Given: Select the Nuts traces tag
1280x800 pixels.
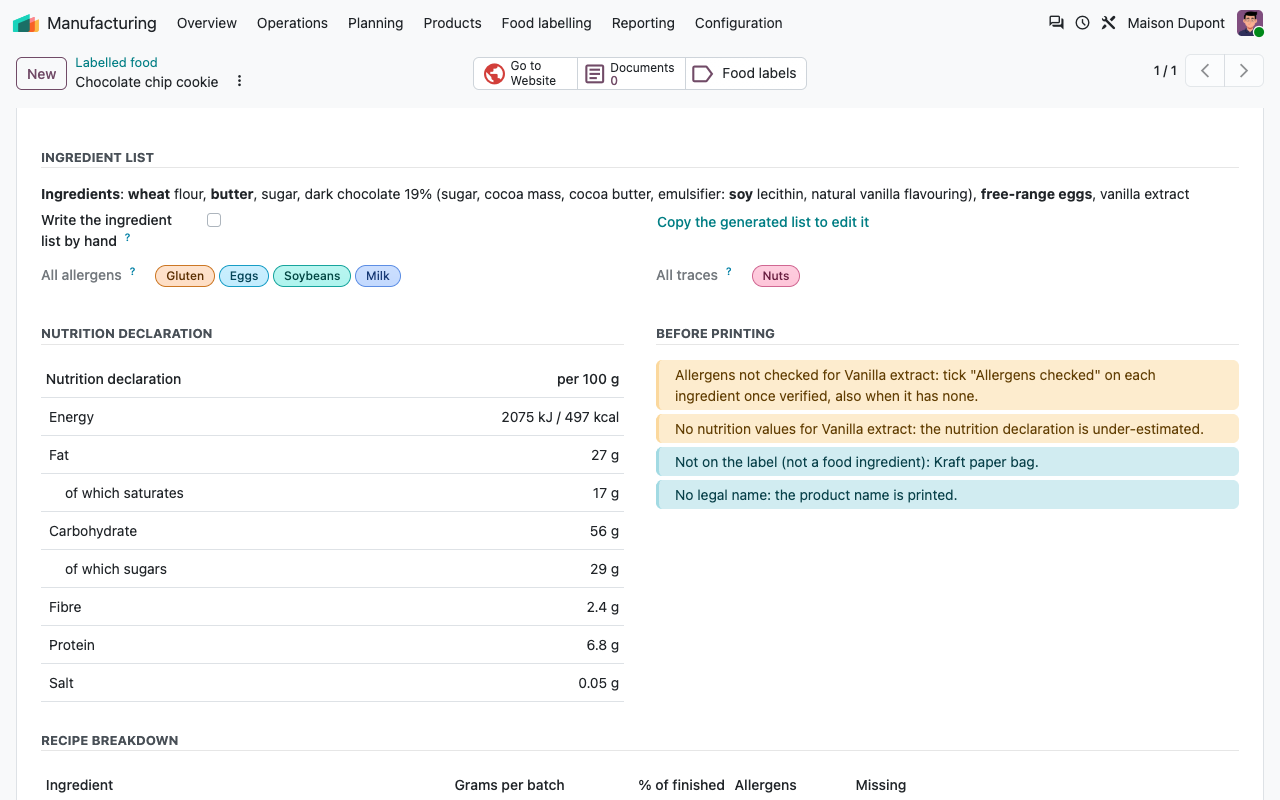Looking at the screenshot, I should pyautogui.click(x=776, y=276).
